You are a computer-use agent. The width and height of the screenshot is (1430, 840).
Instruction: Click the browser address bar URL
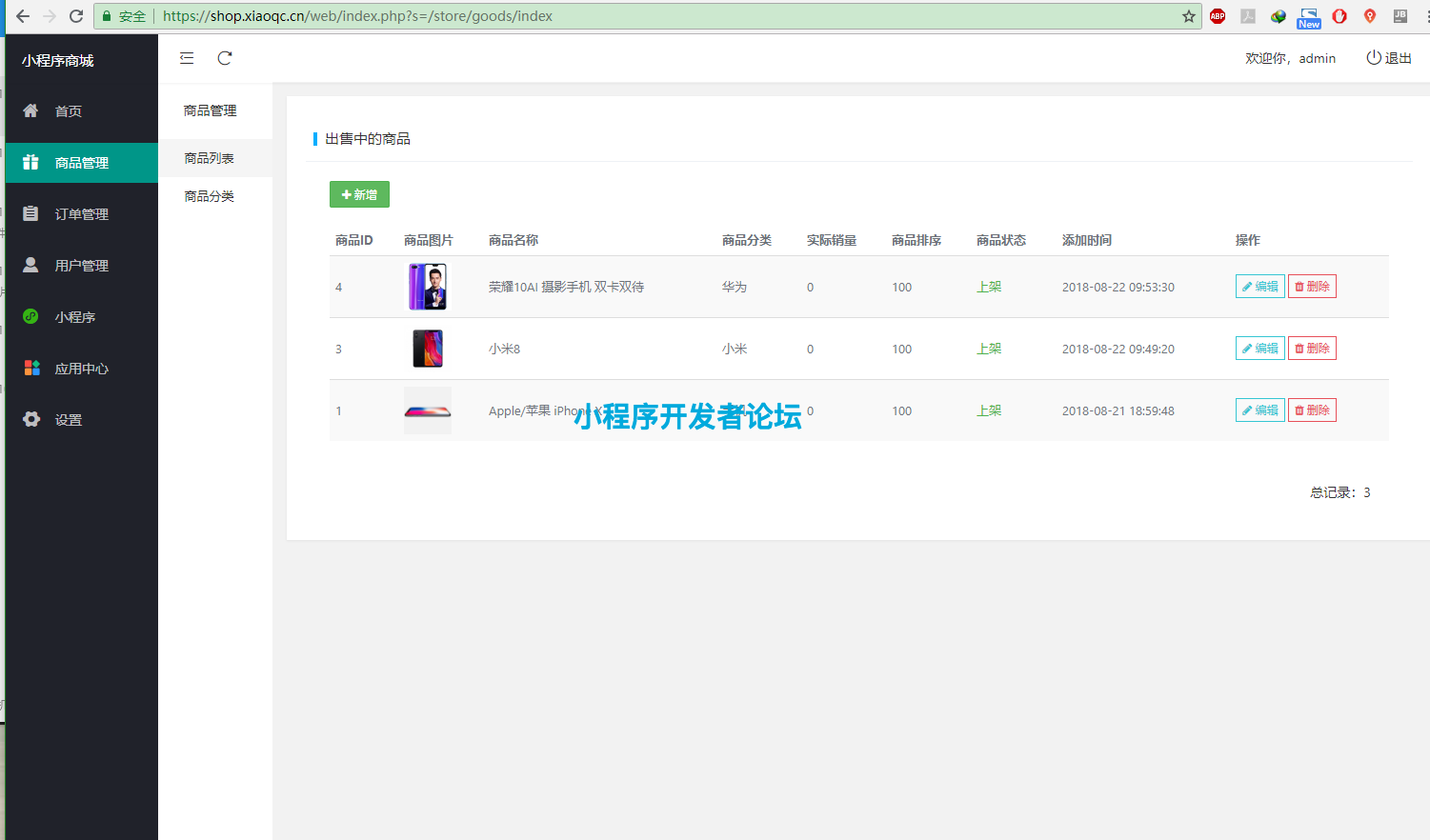(572, 16)
